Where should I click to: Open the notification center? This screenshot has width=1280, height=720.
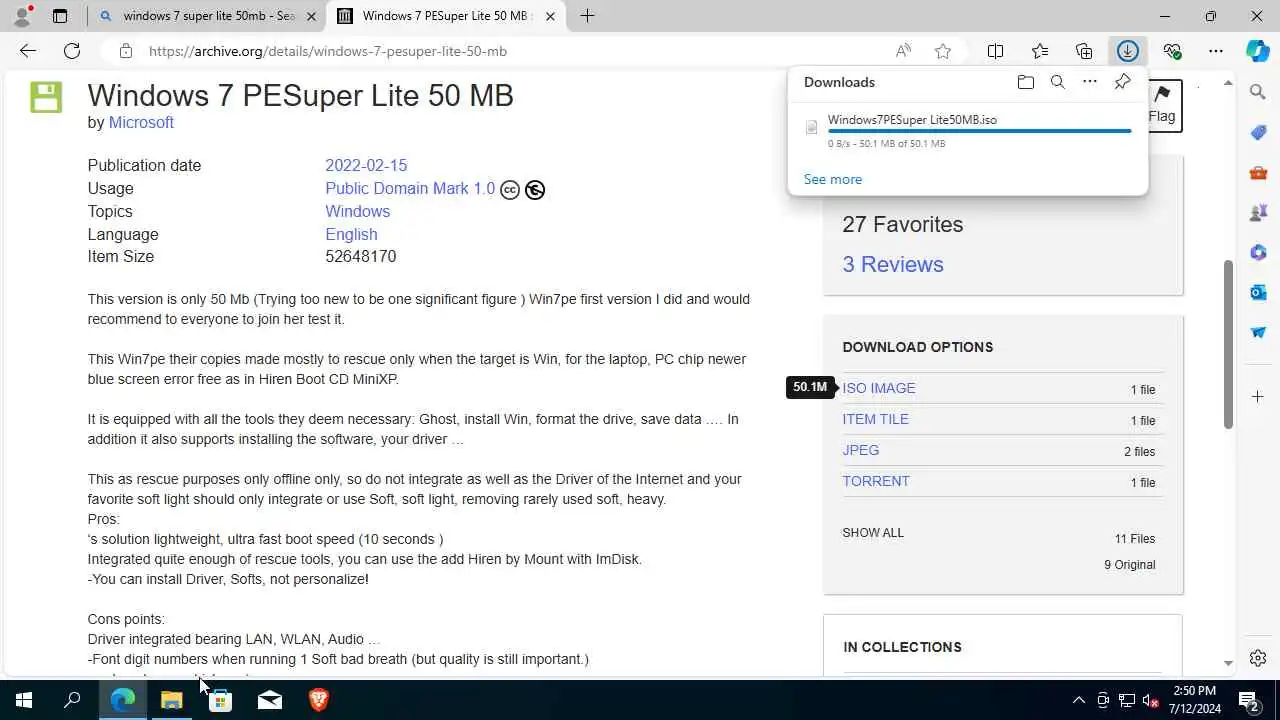pyautogui.click(x=1248, y=700)
